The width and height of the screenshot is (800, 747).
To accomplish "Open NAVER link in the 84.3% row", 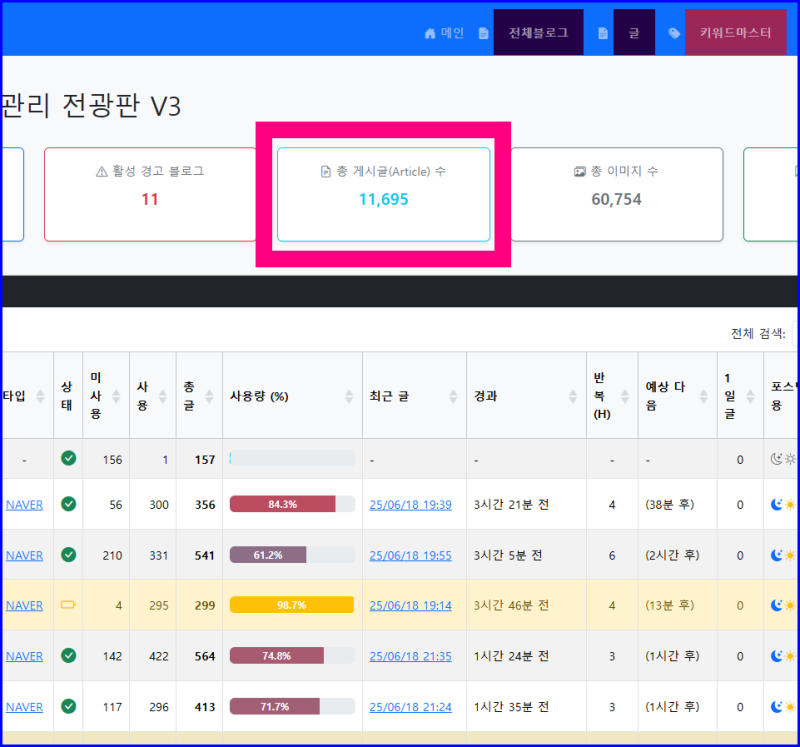I will [24, 505].
